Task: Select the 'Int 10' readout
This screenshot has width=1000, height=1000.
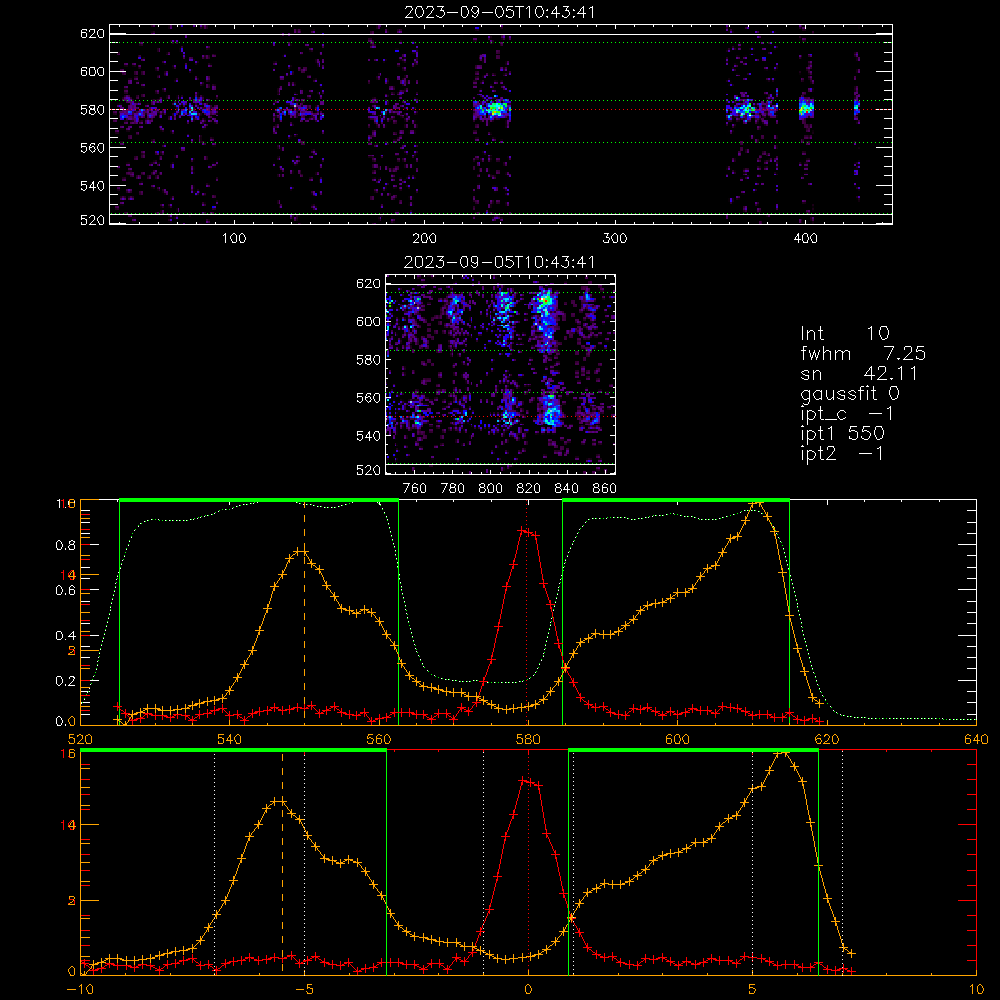Action: 844,333
